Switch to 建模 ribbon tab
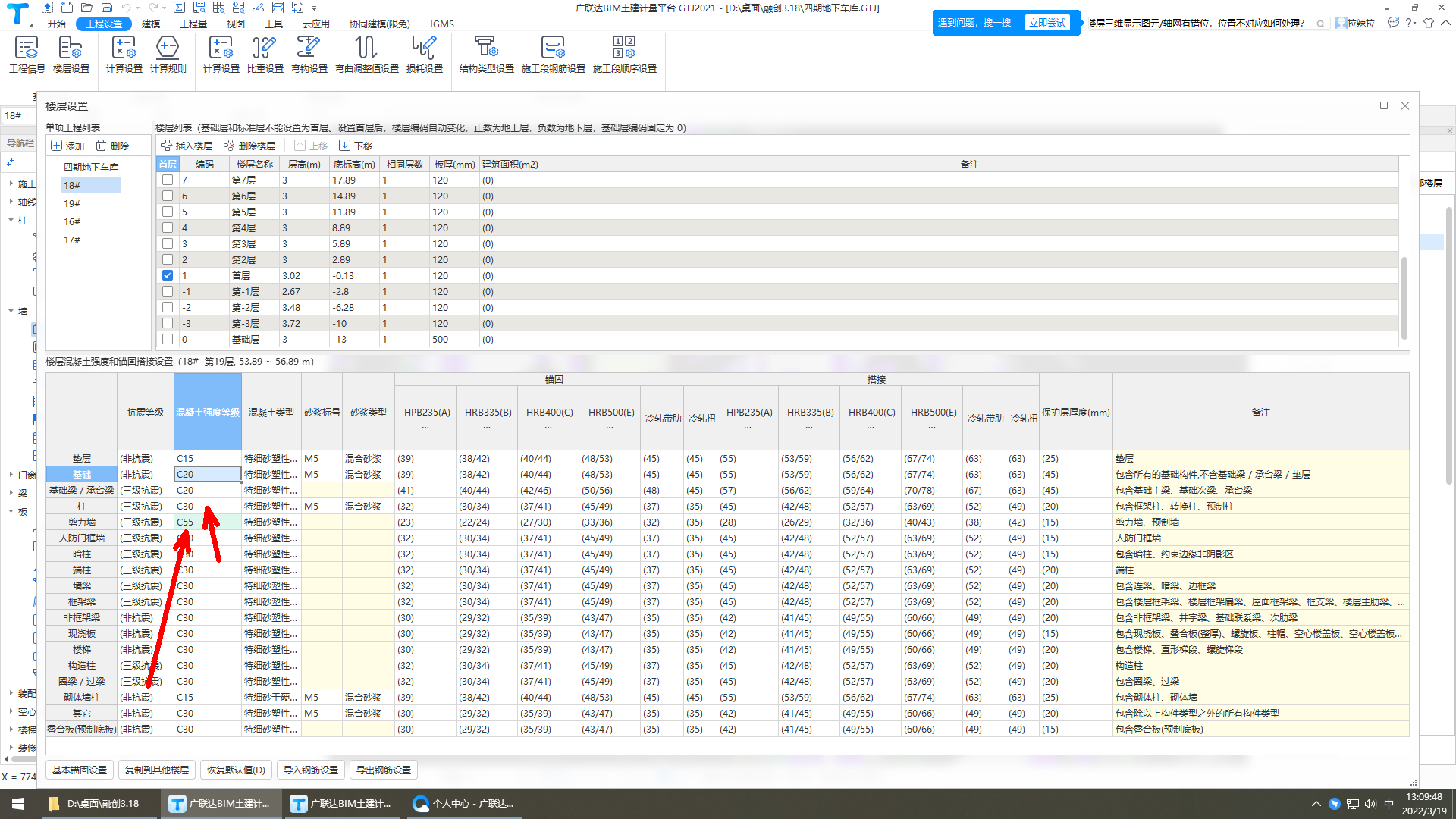This screenshot has height=819, width=1456. [151, 24]
